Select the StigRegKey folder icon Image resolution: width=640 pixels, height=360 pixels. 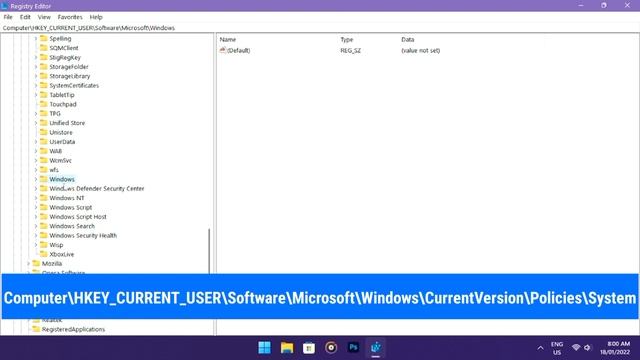[44, 57]
